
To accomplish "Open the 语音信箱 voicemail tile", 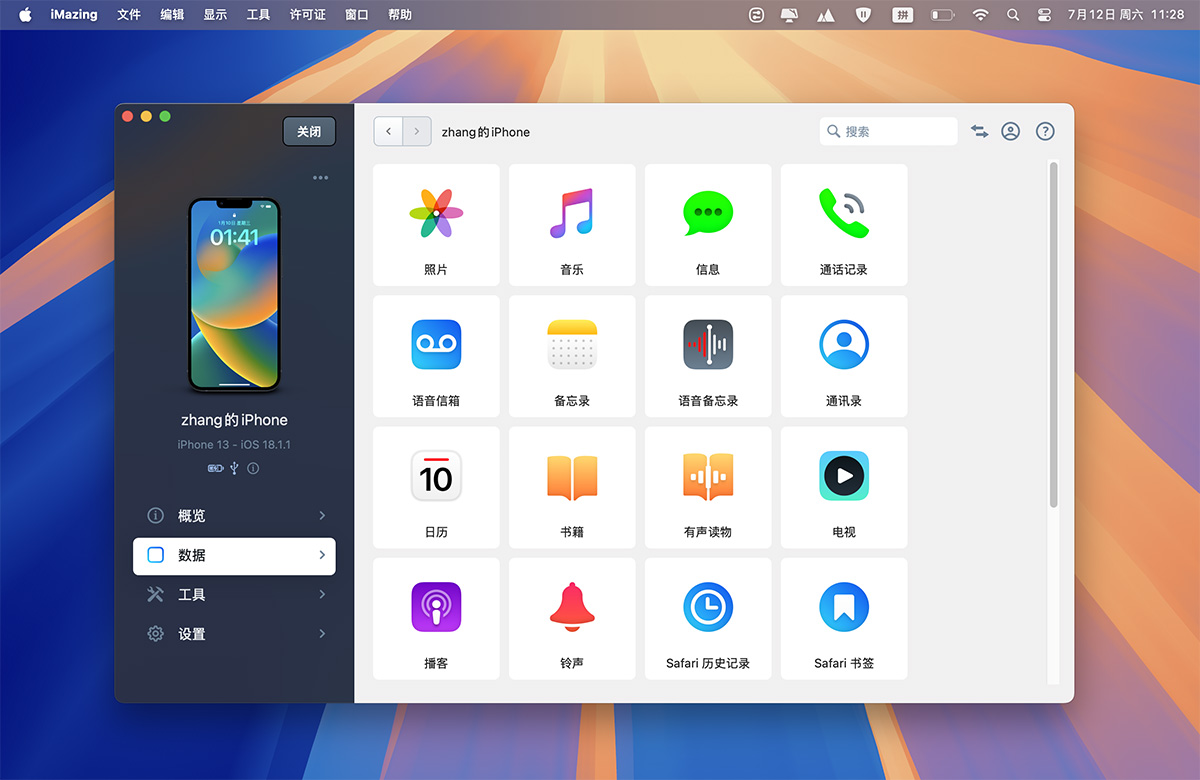I will click(436, 356).
